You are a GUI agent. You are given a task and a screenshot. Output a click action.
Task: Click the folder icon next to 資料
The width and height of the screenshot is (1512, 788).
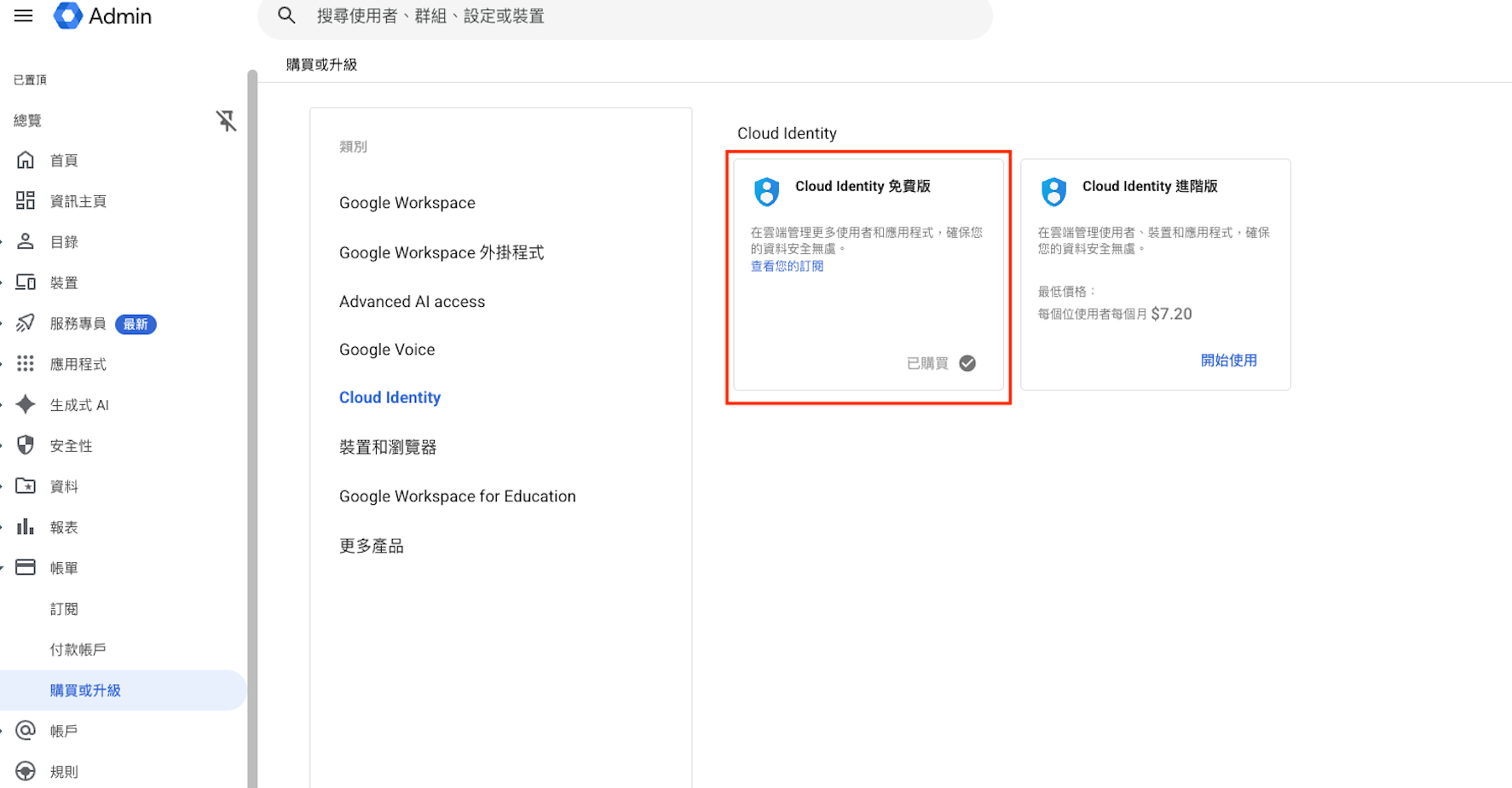(x=26, y=486)
